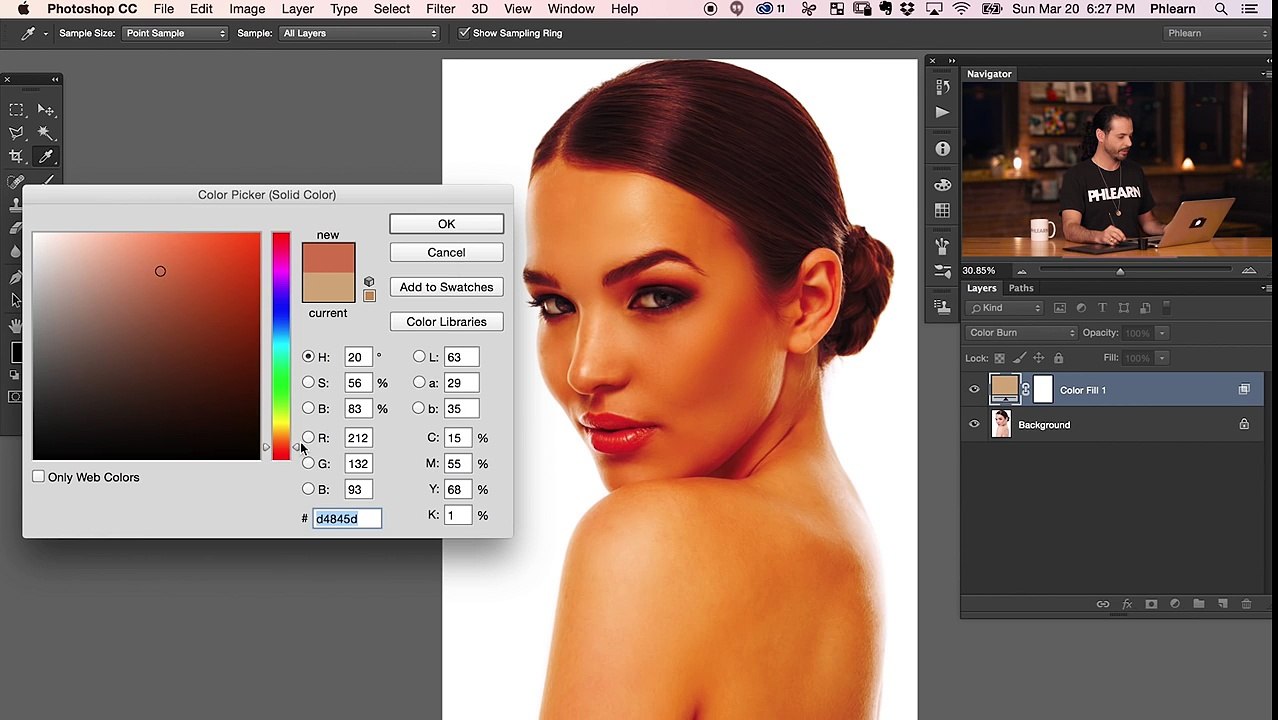Click the Color Libraries button
The image size is (1278, 720).
click(x=446, y=322)
